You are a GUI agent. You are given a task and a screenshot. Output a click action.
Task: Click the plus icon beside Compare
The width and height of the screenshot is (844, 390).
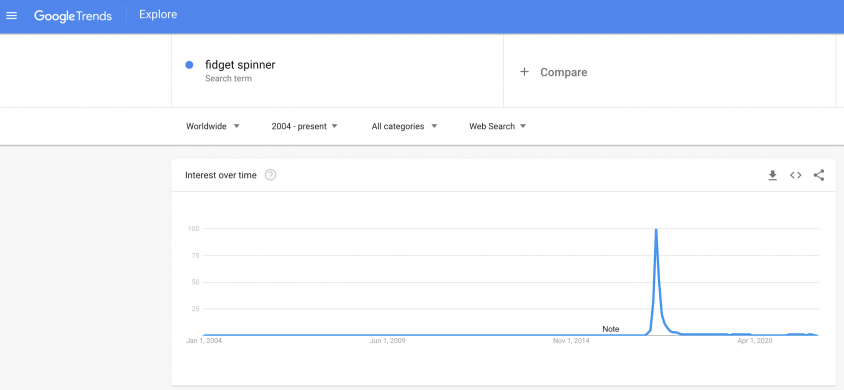pyautogui.click(x=524, y=72)
